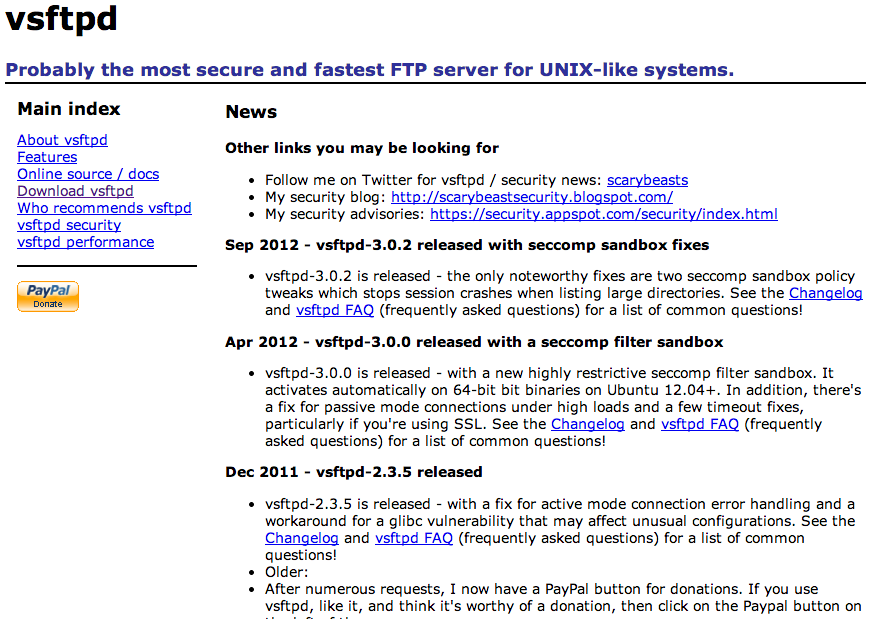Go to the Features page link
Viewport: 871px width, 619px height.
pos(47,157)
